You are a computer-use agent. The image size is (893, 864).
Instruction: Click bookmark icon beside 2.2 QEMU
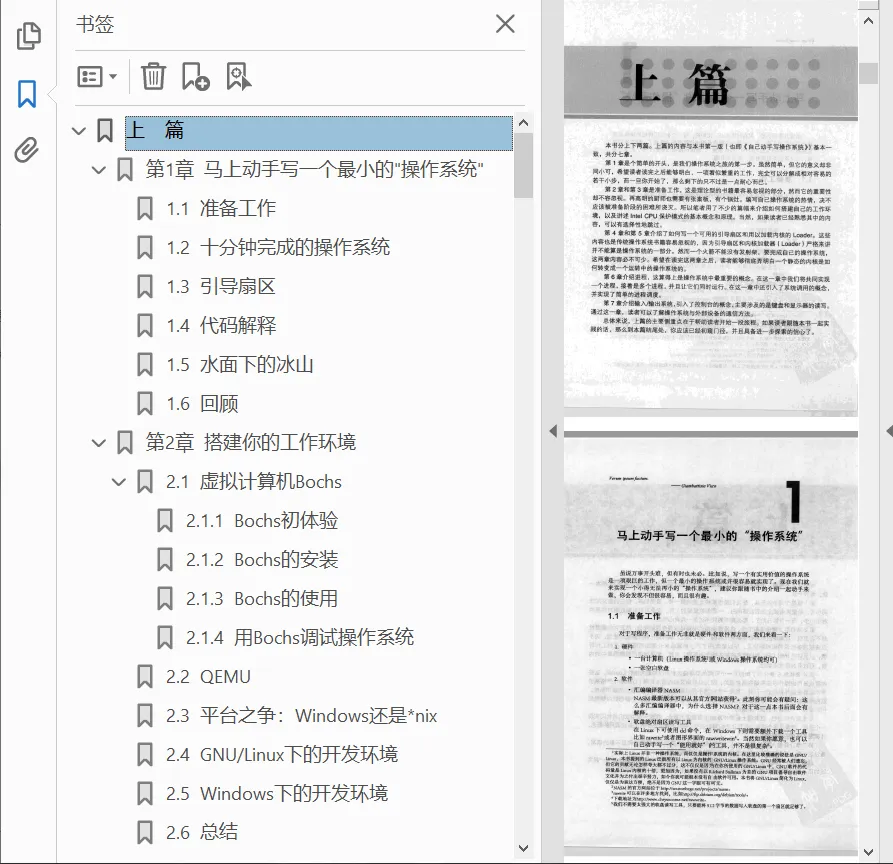(145, 677)
